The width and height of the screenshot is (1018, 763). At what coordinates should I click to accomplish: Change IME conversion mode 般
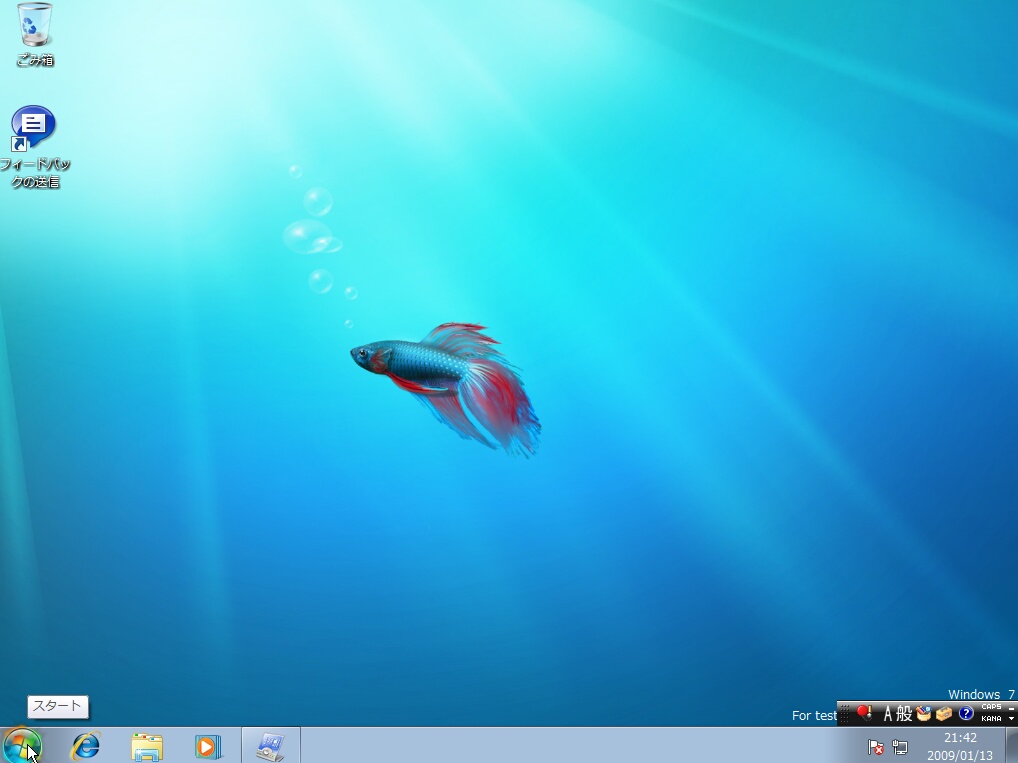[x=904, y=714]
